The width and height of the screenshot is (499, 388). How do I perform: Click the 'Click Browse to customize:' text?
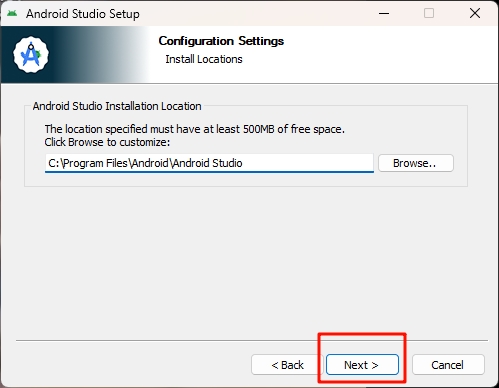point(107,142)
